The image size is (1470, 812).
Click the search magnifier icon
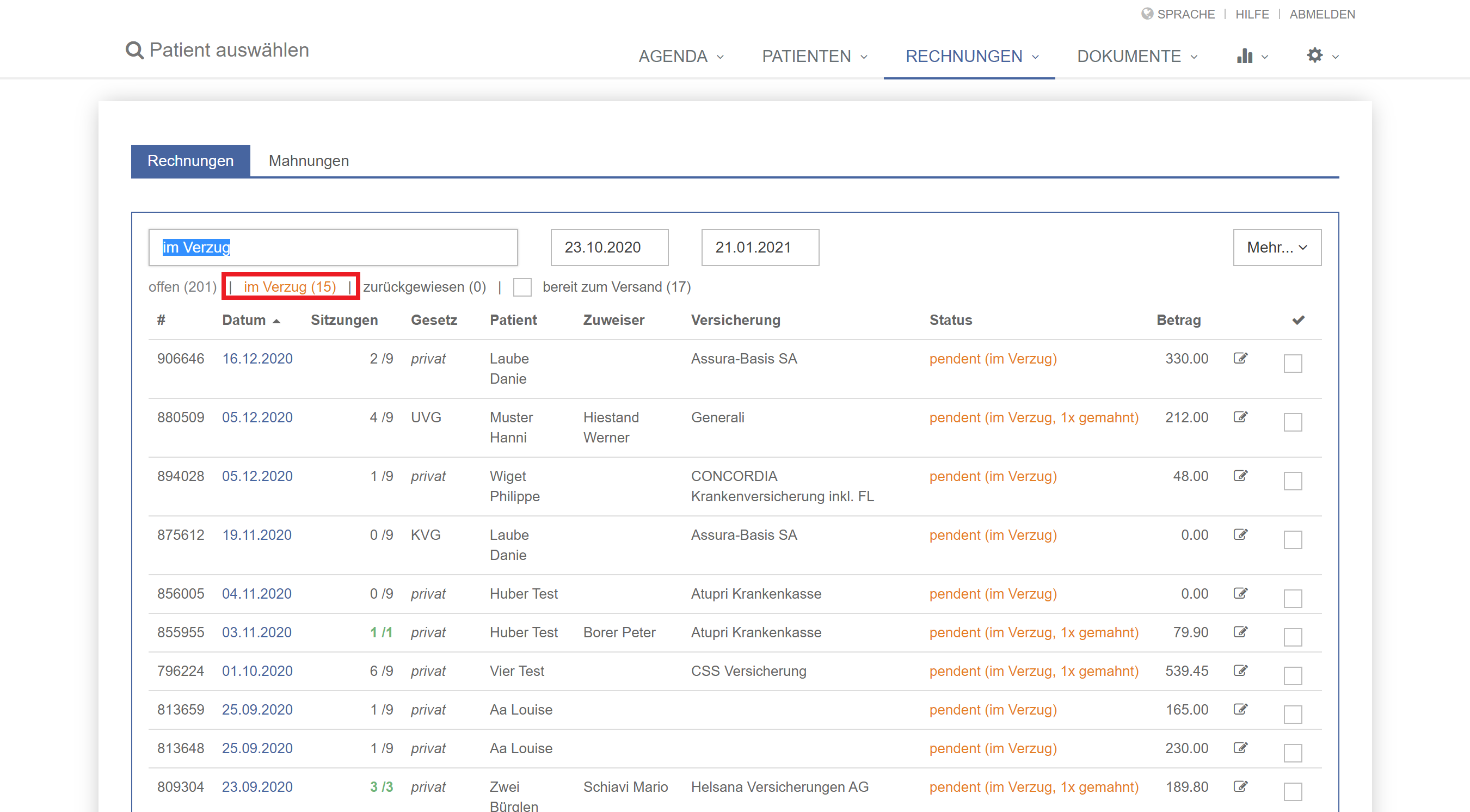tap(134, 50)
